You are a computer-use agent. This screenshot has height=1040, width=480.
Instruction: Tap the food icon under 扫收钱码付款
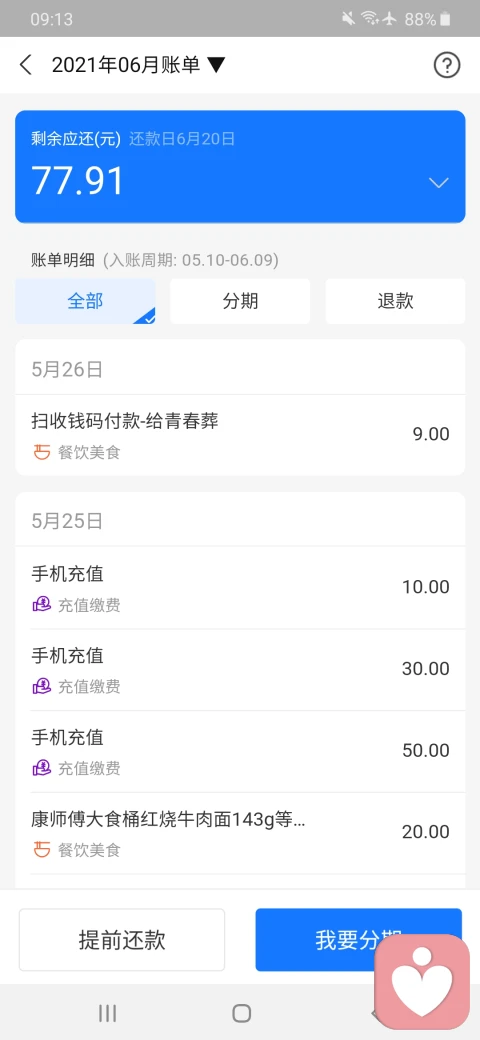pyautogui.click(x=42, y=453)
